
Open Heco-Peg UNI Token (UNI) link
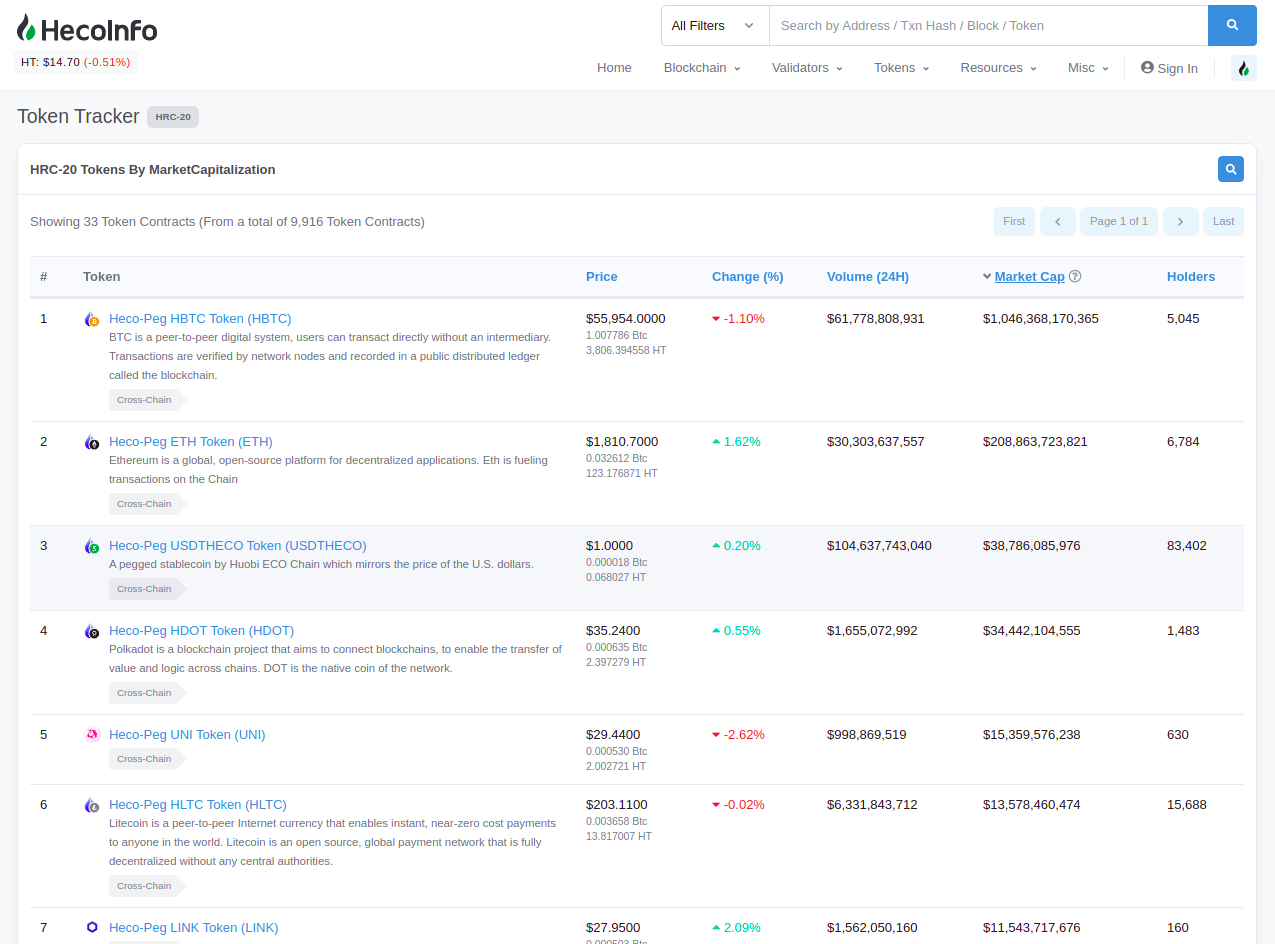[x=187, y=735]
